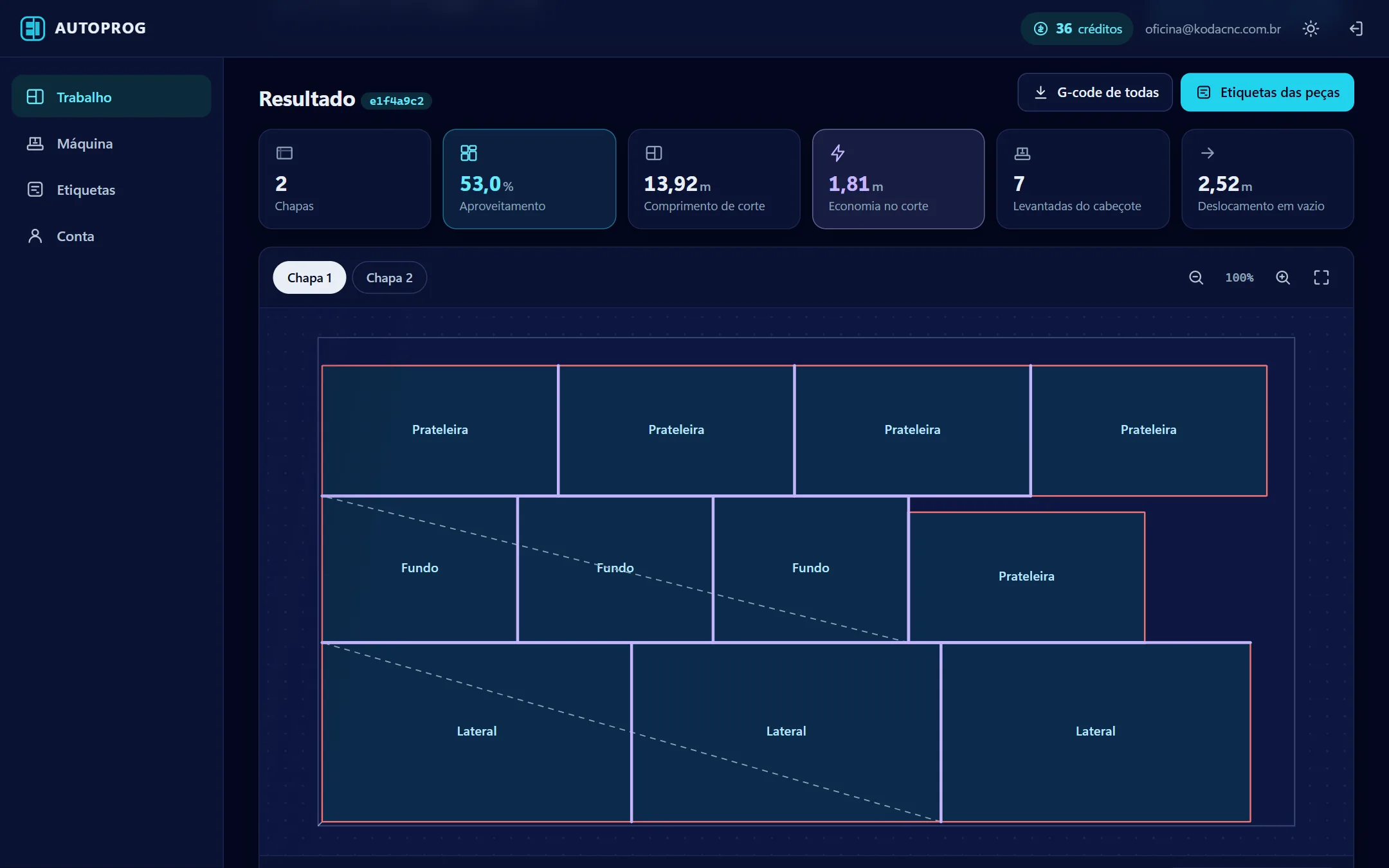The height and width of the screenshot is (868, 1389).
Task: Open the 36 créditos badge
Action: pyautogui.click(x=1077, y=29)
